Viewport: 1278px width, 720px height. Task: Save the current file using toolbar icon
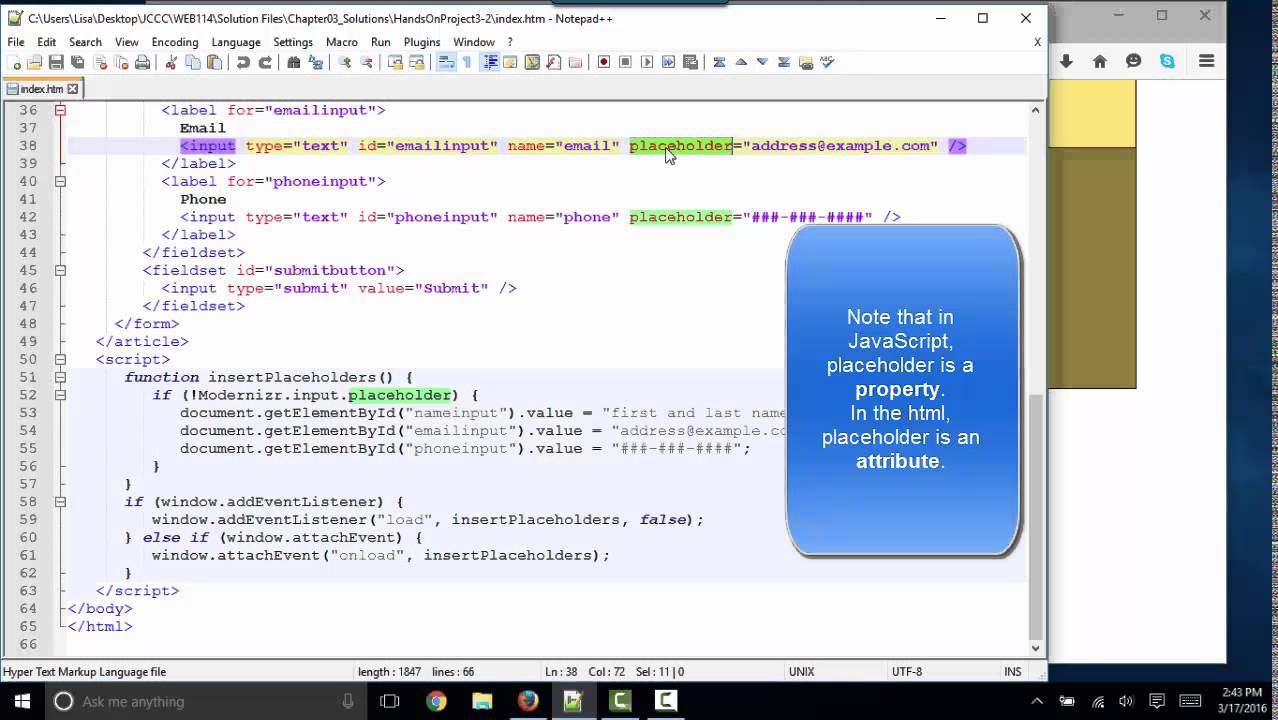coord(56,62)
